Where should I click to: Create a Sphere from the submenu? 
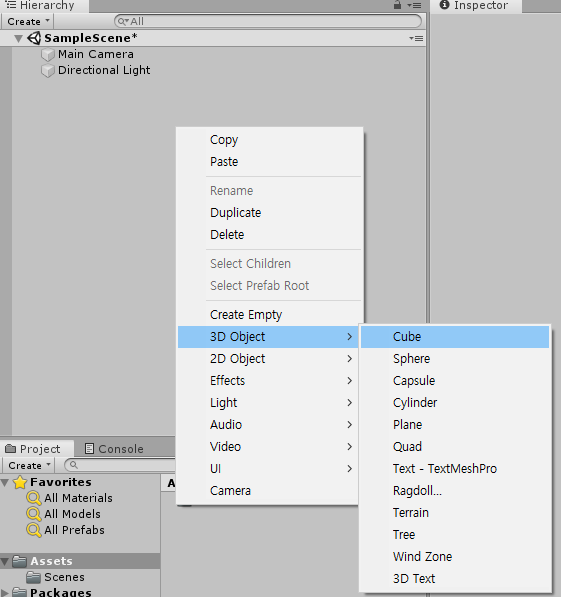click(455, 359)
